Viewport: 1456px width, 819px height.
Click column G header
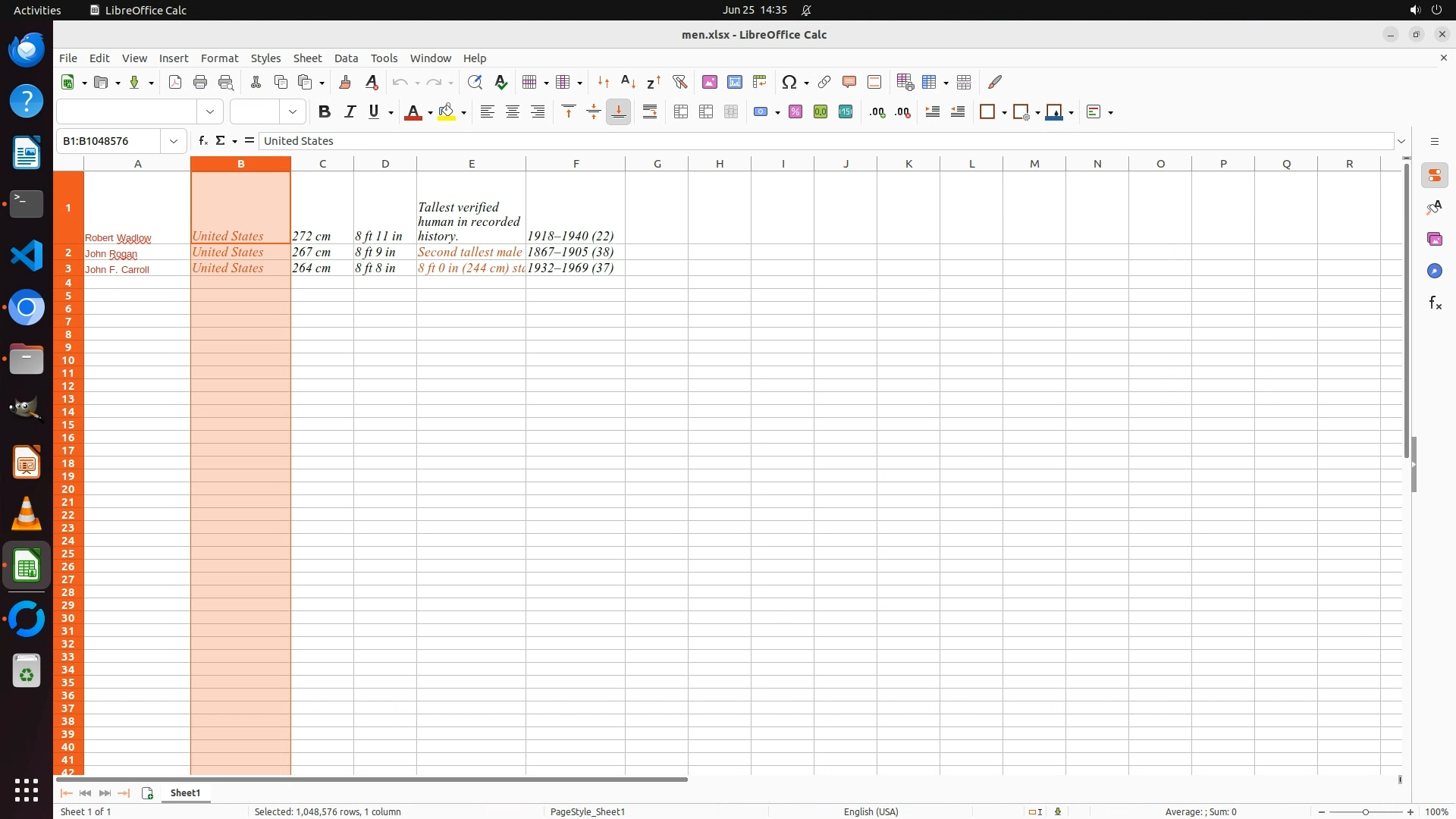coord(657,164)
